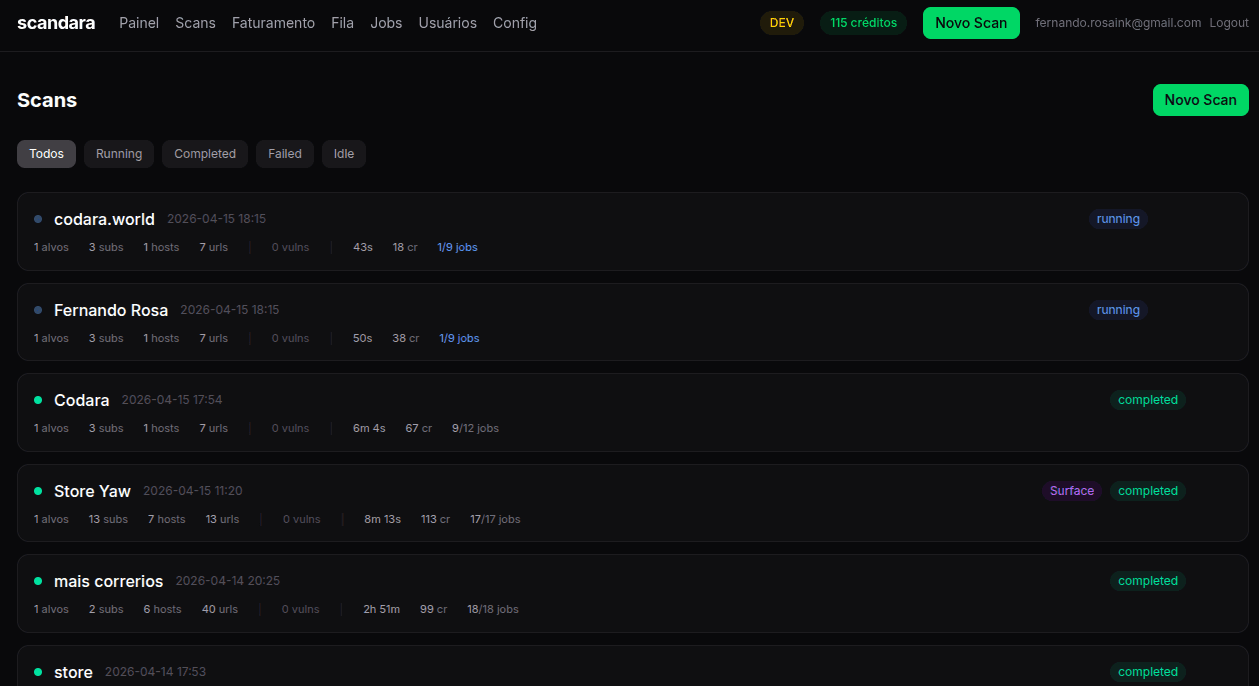This screenshot has height=686, width=1259.
Task: Filter scans by Running status
Action: (x=119, y=154)
